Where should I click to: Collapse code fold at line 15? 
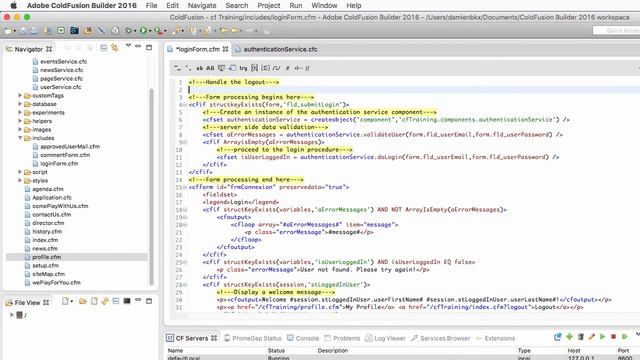coord(185,187)
